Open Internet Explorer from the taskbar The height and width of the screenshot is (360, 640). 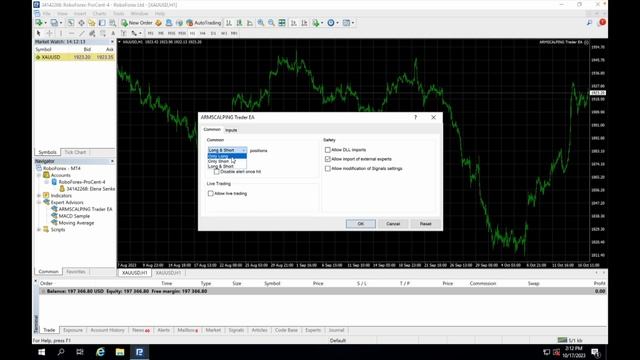(x=100, y=352)
